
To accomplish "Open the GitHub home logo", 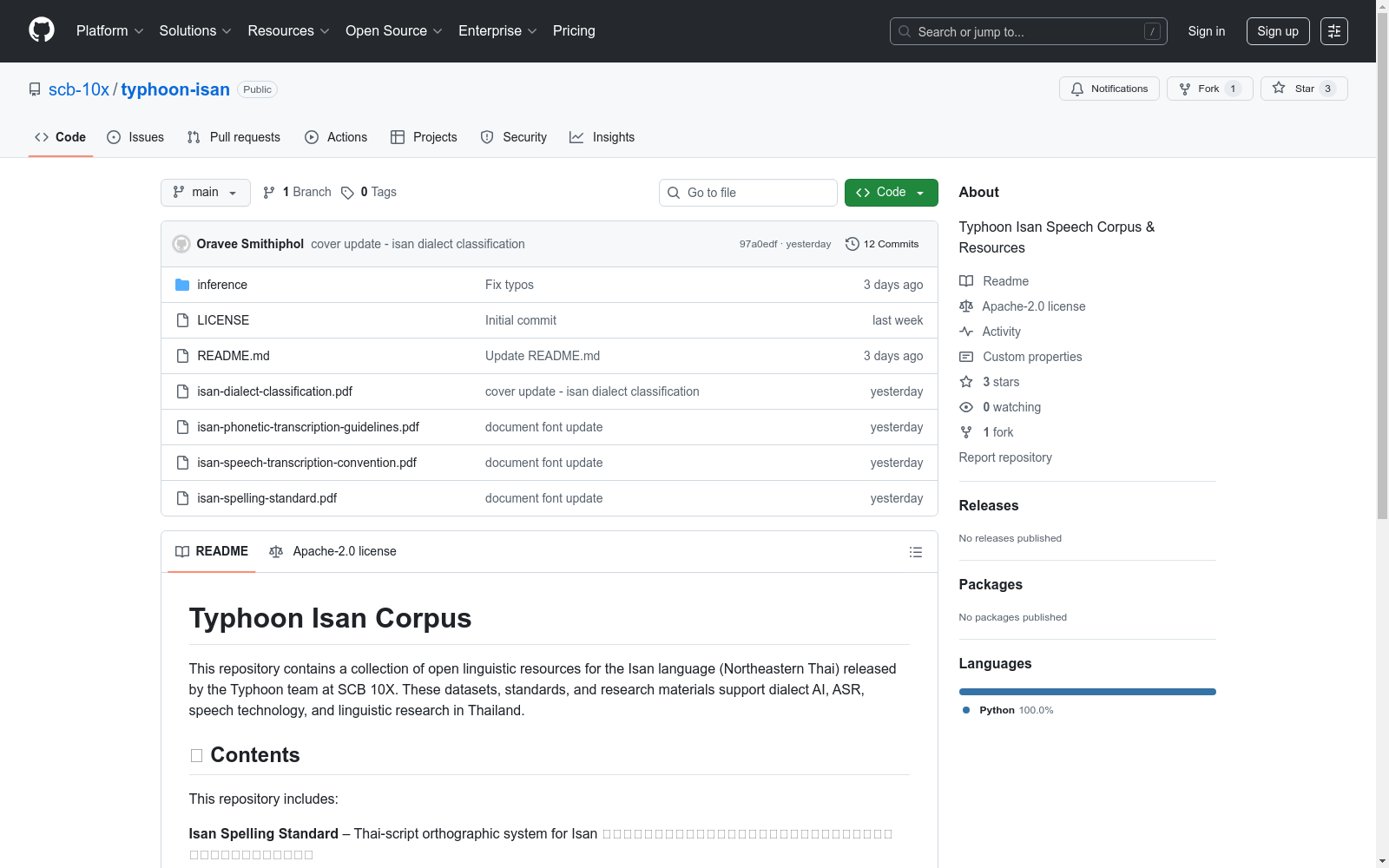I will tap(42, 30).
